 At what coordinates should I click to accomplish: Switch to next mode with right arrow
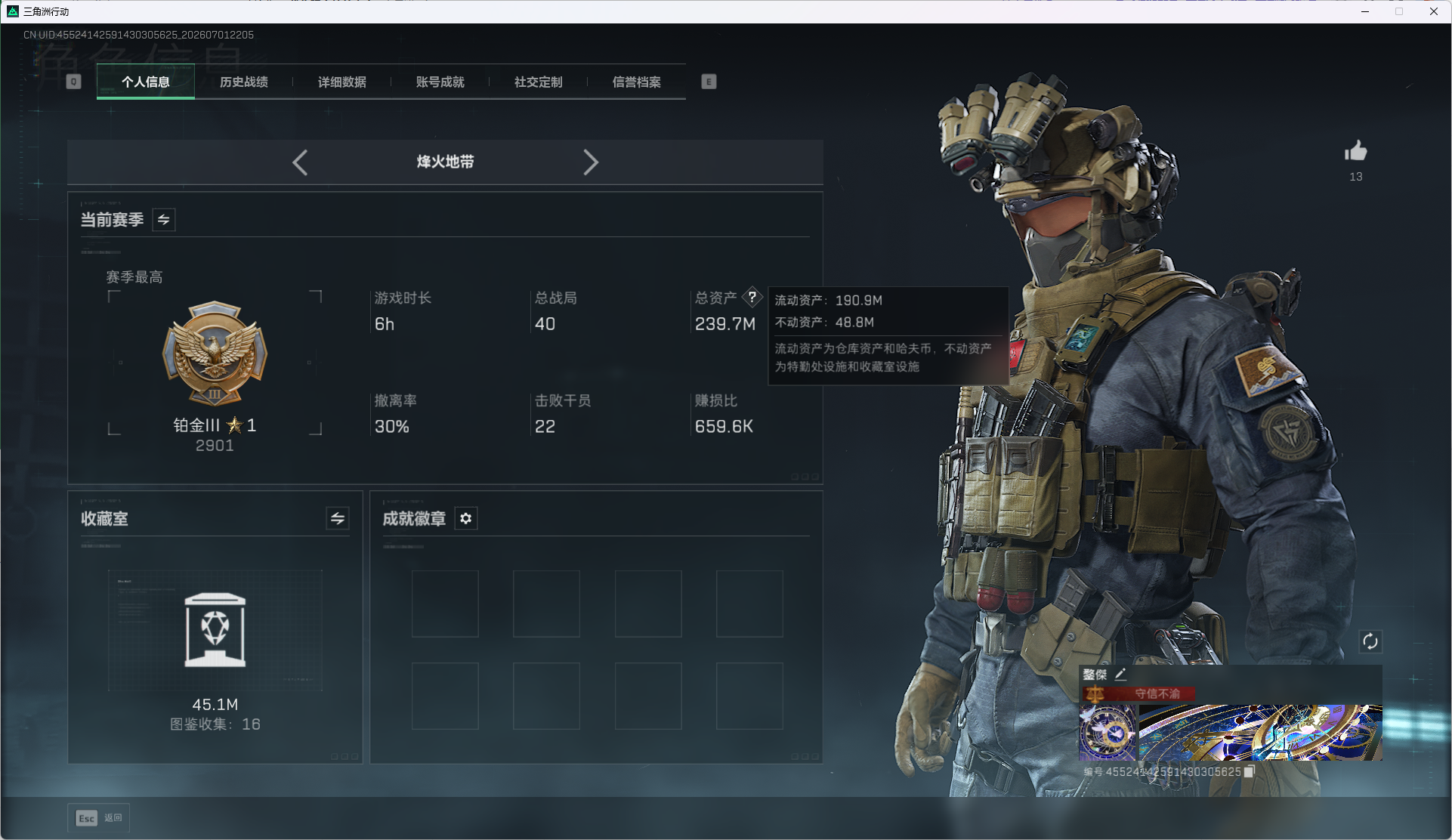590,162
